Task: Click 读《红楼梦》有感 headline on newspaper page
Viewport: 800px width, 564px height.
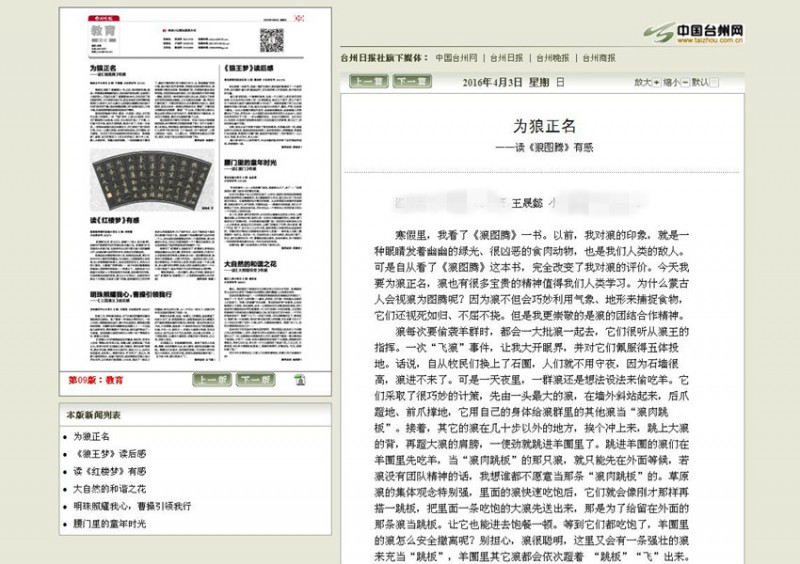Action: coord(115,220)
